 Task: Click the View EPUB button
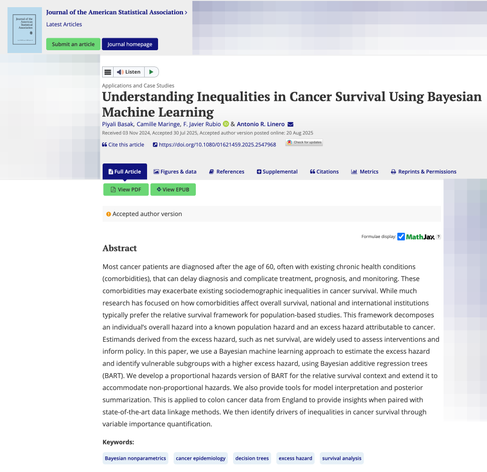pyautogui.click(x=173, y=190)
